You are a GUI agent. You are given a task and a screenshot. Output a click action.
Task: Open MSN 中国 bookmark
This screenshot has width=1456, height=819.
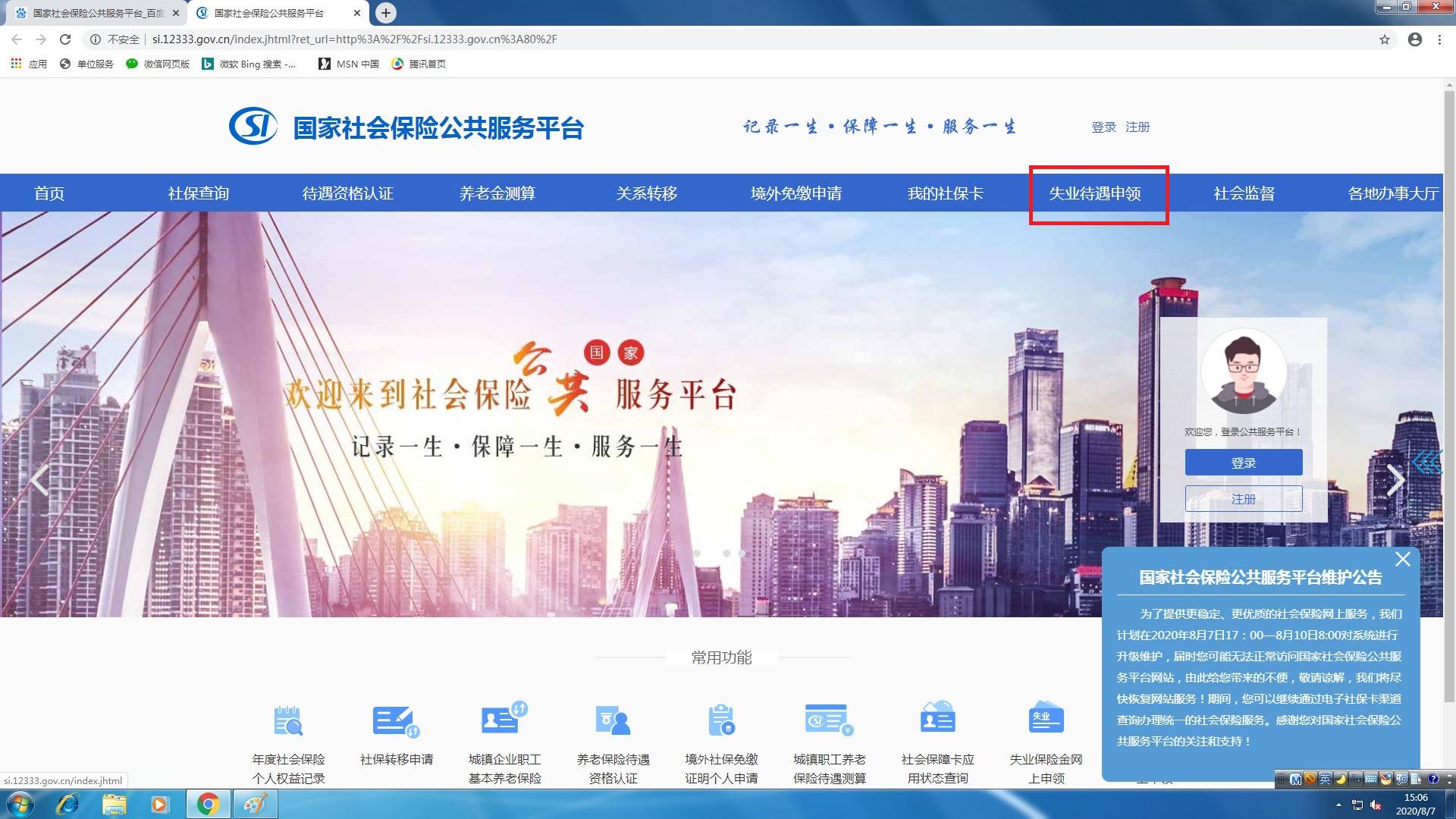pos(349,64)
